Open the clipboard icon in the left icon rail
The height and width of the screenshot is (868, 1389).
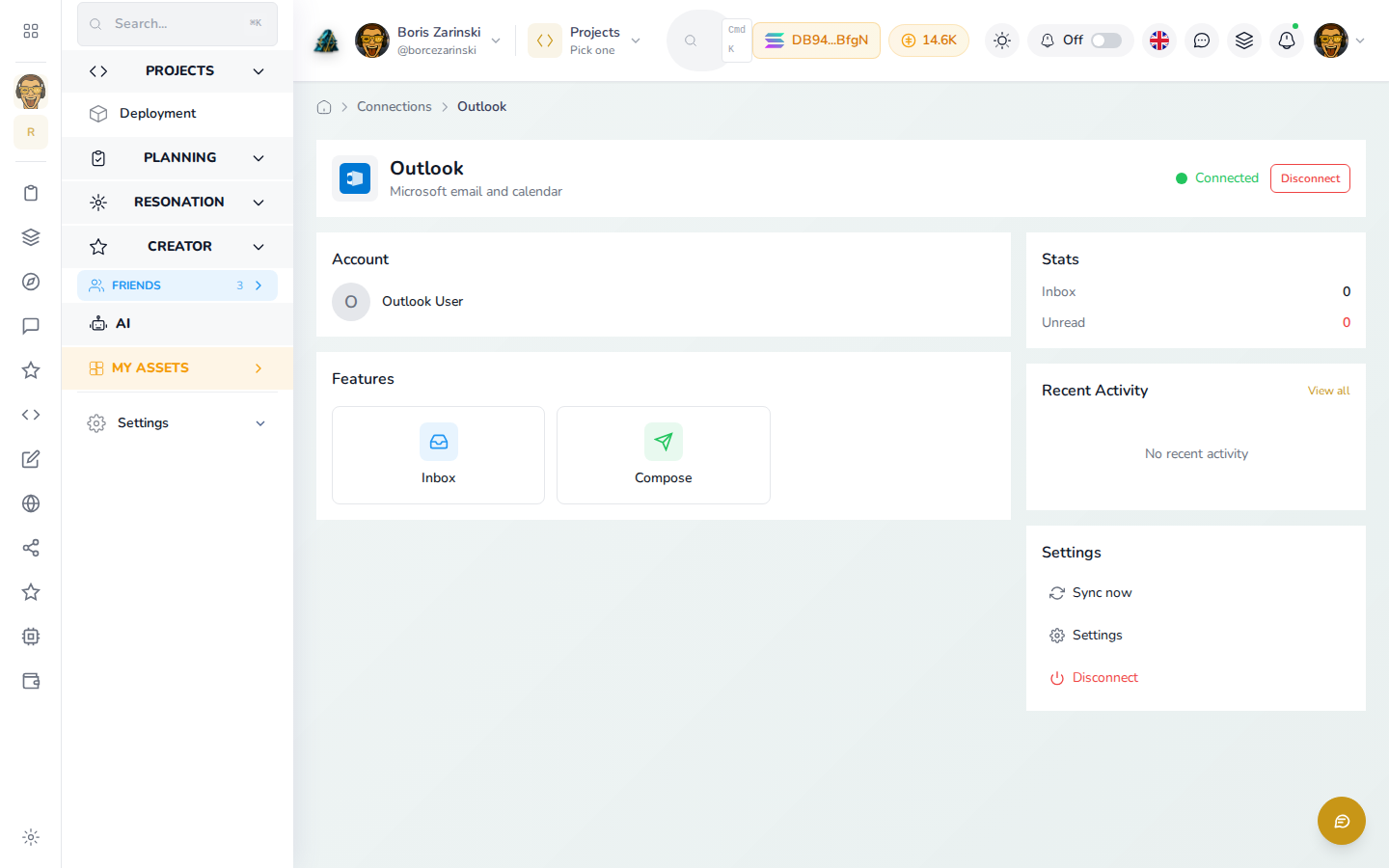coord(31,193)
